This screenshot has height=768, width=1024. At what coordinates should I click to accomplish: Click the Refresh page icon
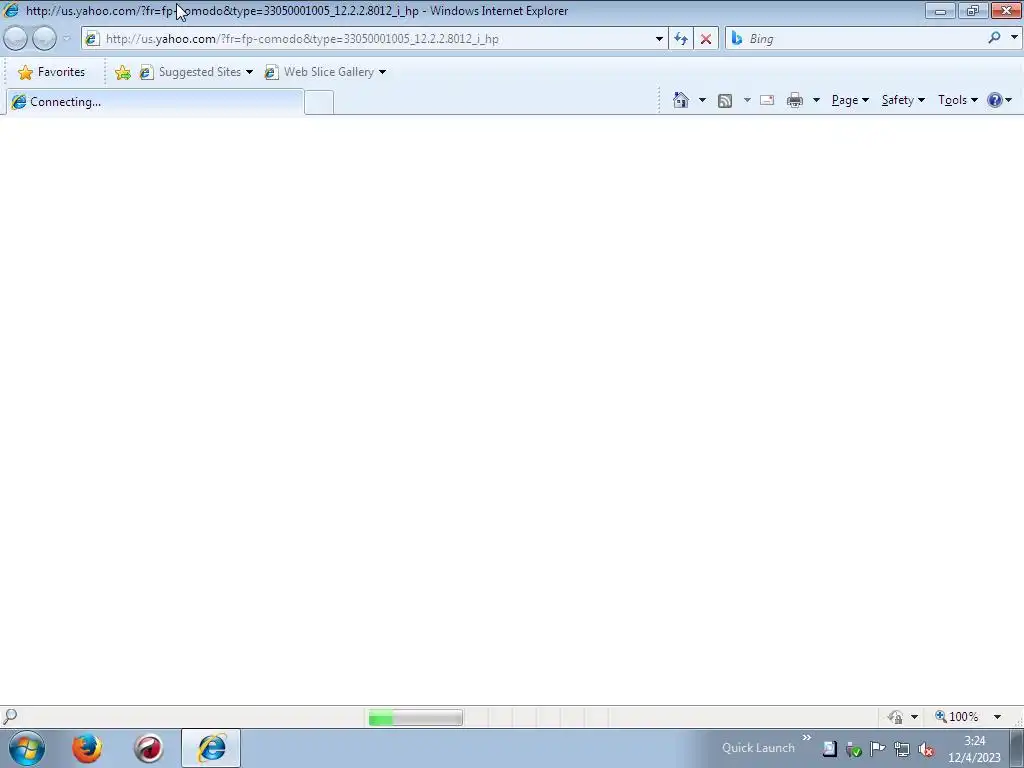(x=681, y=39)
